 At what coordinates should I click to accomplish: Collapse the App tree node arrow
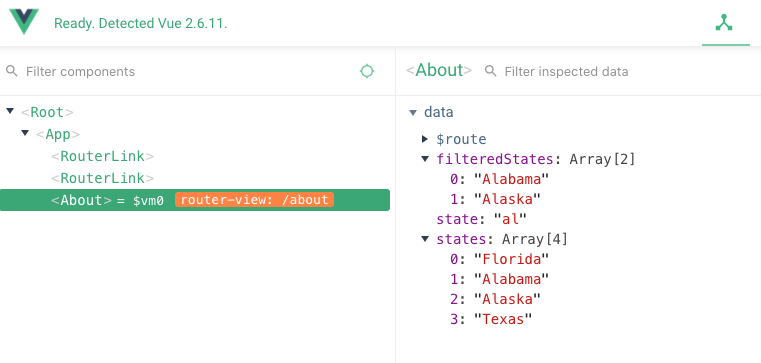click(25, 132)
